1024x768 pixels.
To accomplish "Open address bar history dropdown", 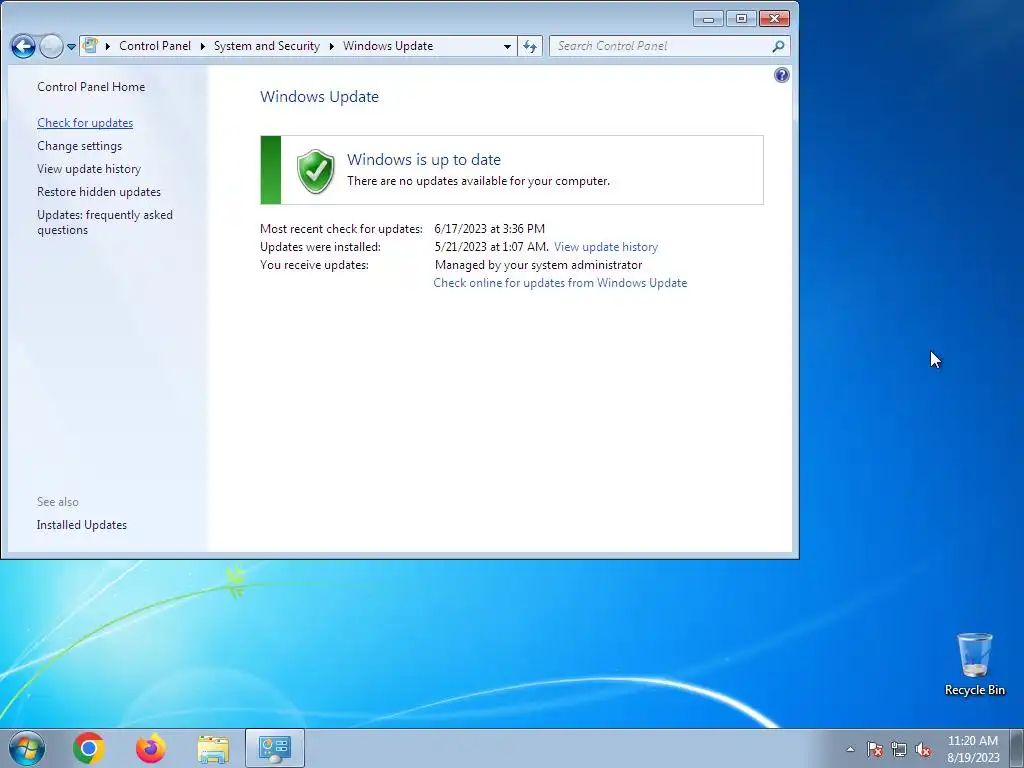I will (x=507, y=46).
